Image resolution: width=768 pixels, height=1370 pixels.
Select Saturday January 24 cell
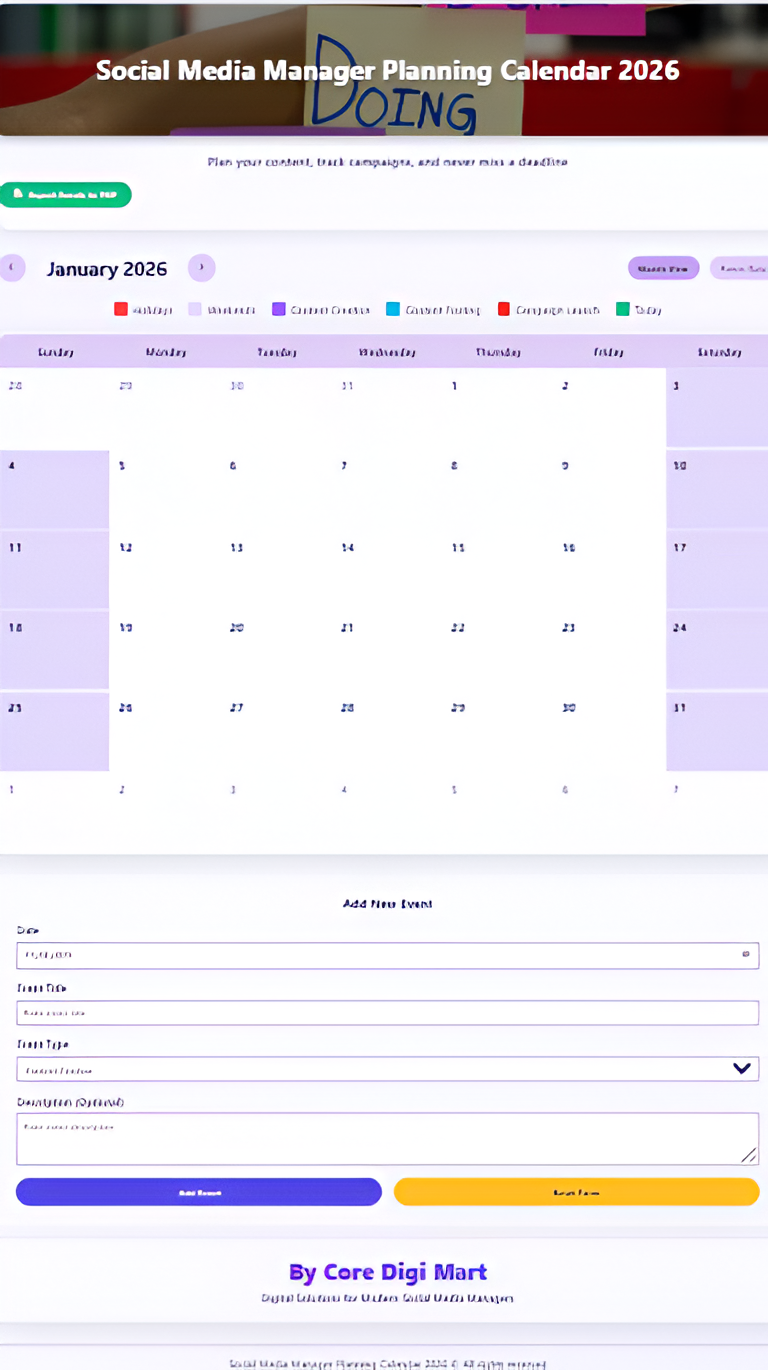717,650
